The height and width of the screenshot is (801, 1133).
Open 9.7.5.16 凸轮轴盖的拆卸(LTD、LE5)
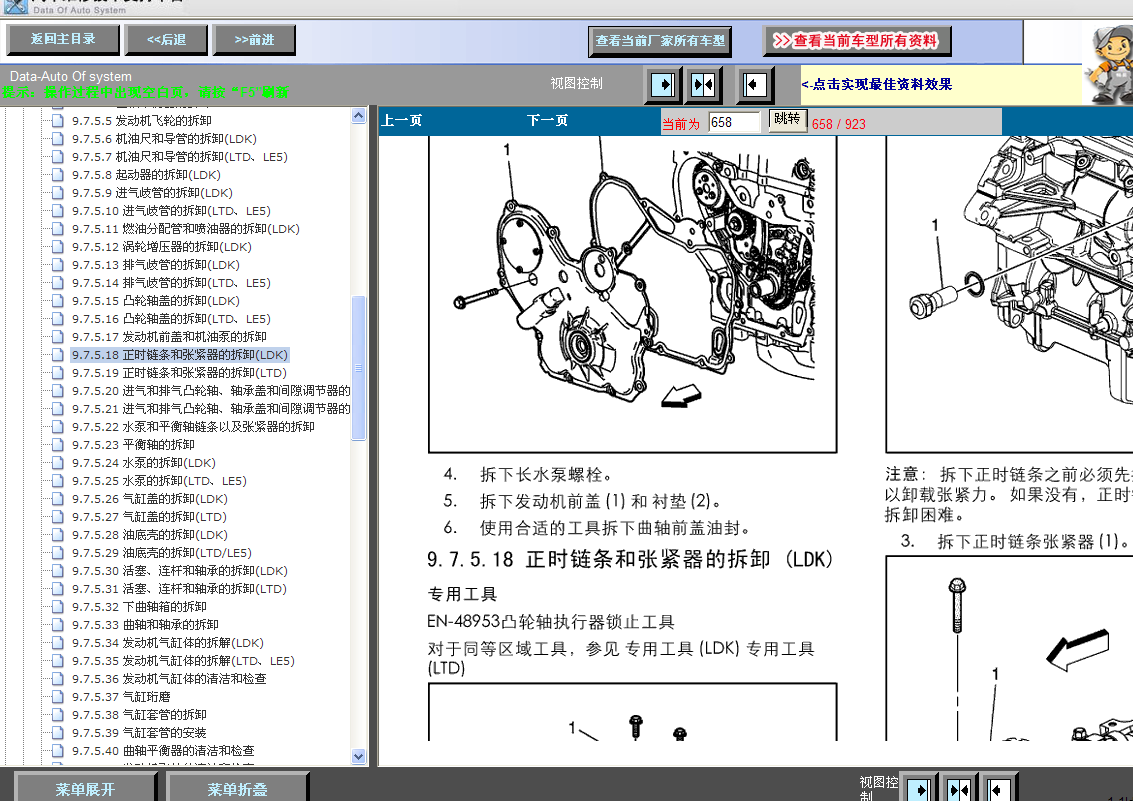pyautogui.click(x=171, y=319)
